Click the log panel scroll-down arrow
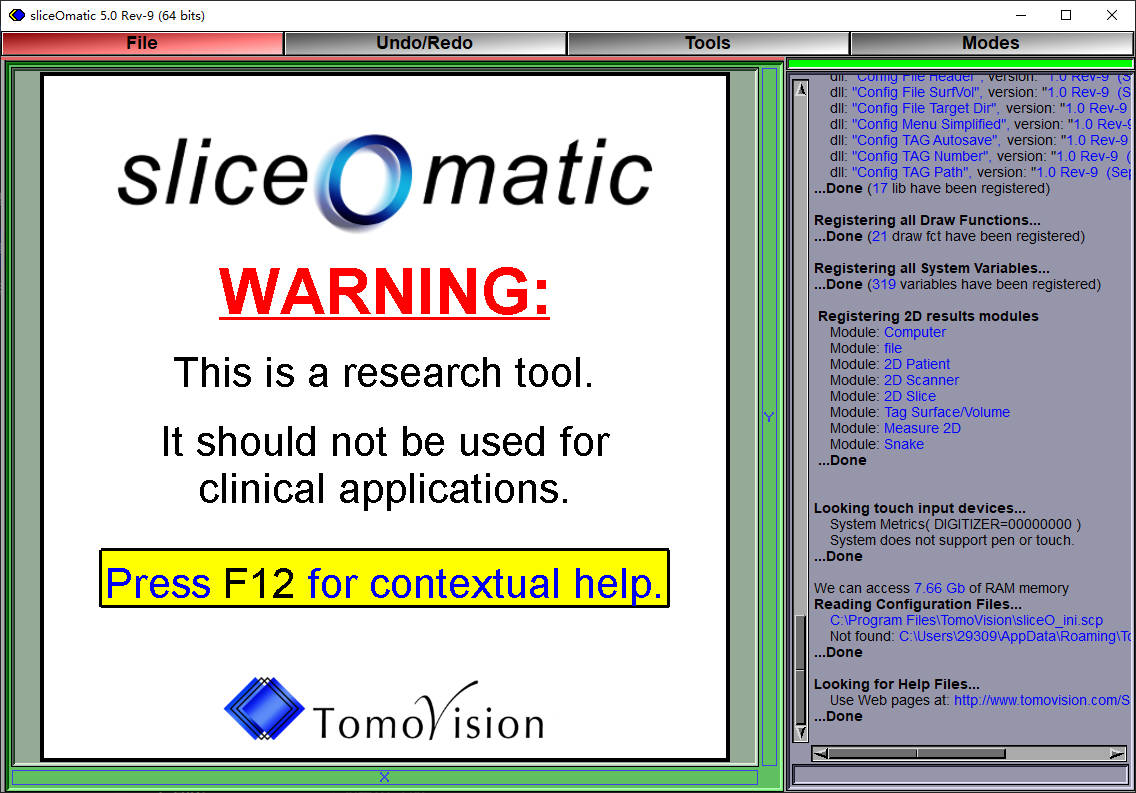1136x793 pixels. 801,732
